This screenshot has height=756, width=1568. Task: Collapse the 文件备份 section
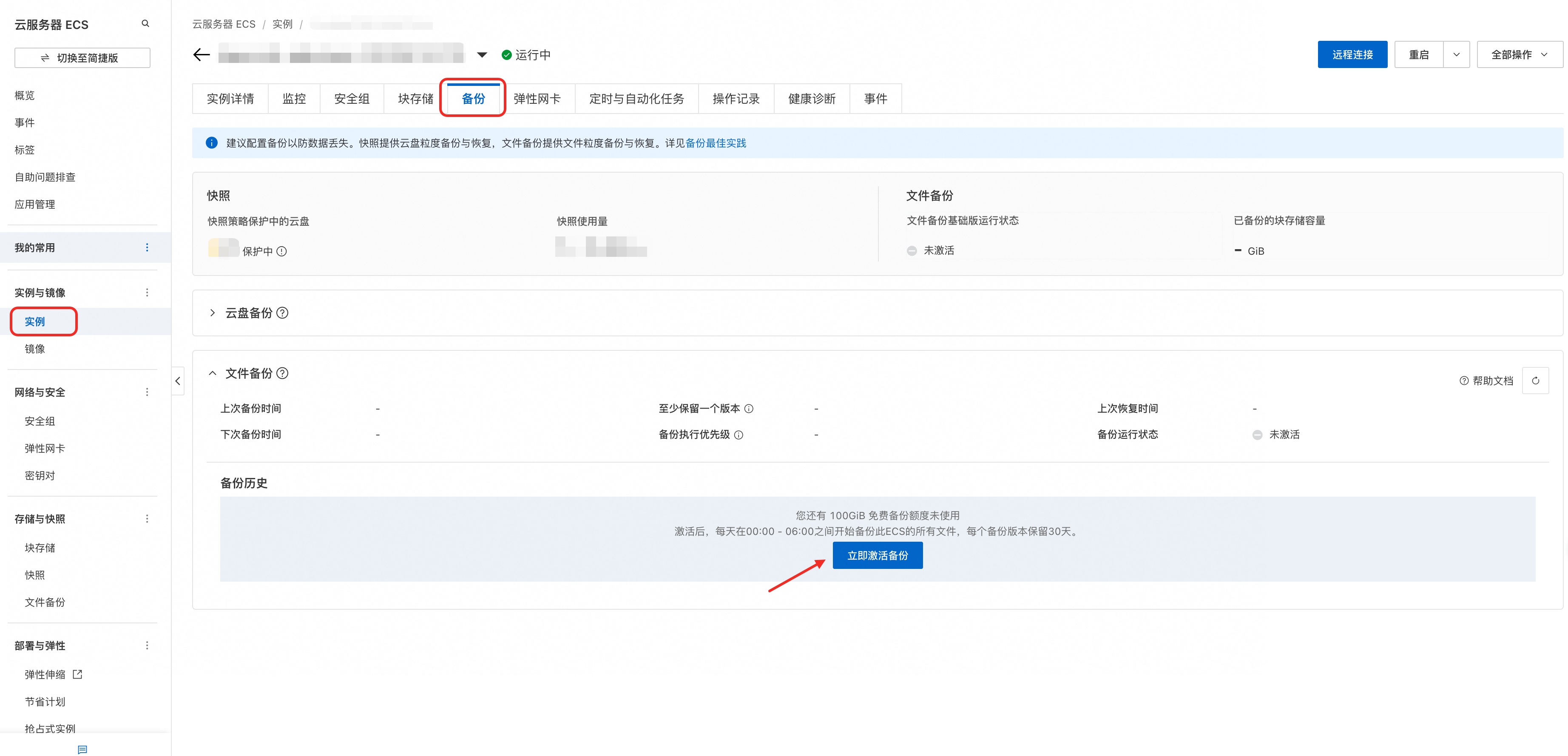(x=213, y=373)
